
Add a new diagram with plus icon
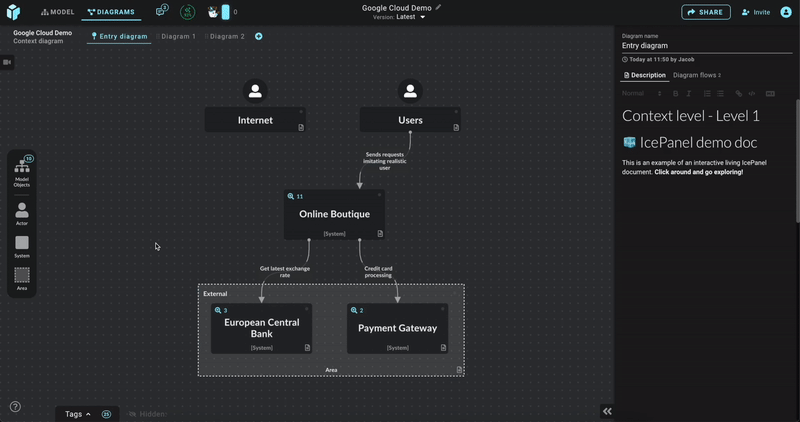[259, 36]
